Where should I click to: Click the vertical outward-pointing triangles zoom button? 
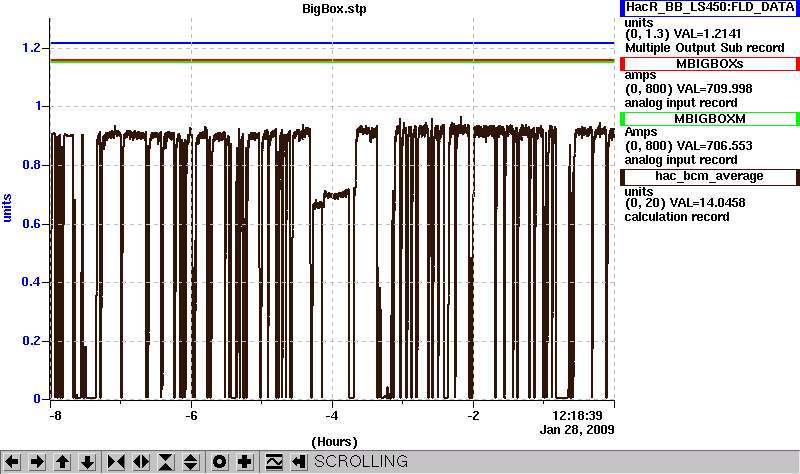[191, 462]
